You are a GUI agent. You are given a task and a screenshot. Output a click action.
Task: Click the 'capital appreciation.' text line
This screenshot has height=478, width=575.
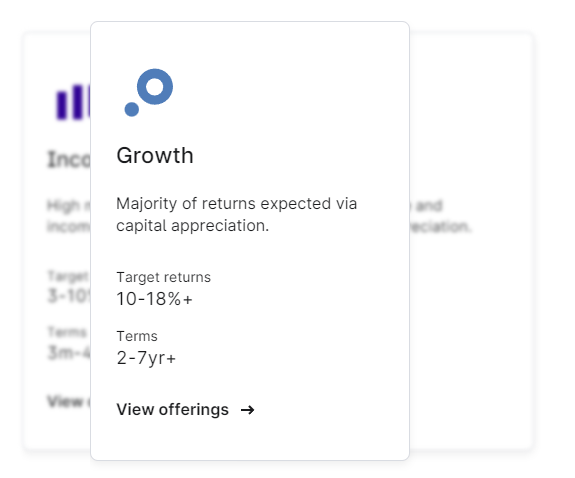click(x=193, y=226)
